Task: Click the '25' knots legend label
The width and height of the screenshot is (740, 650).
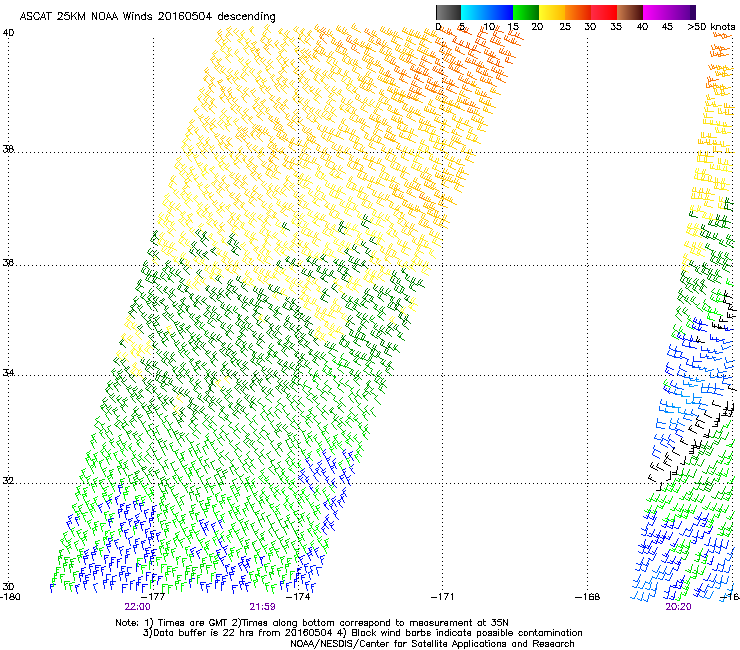Action: pos(565,27)
